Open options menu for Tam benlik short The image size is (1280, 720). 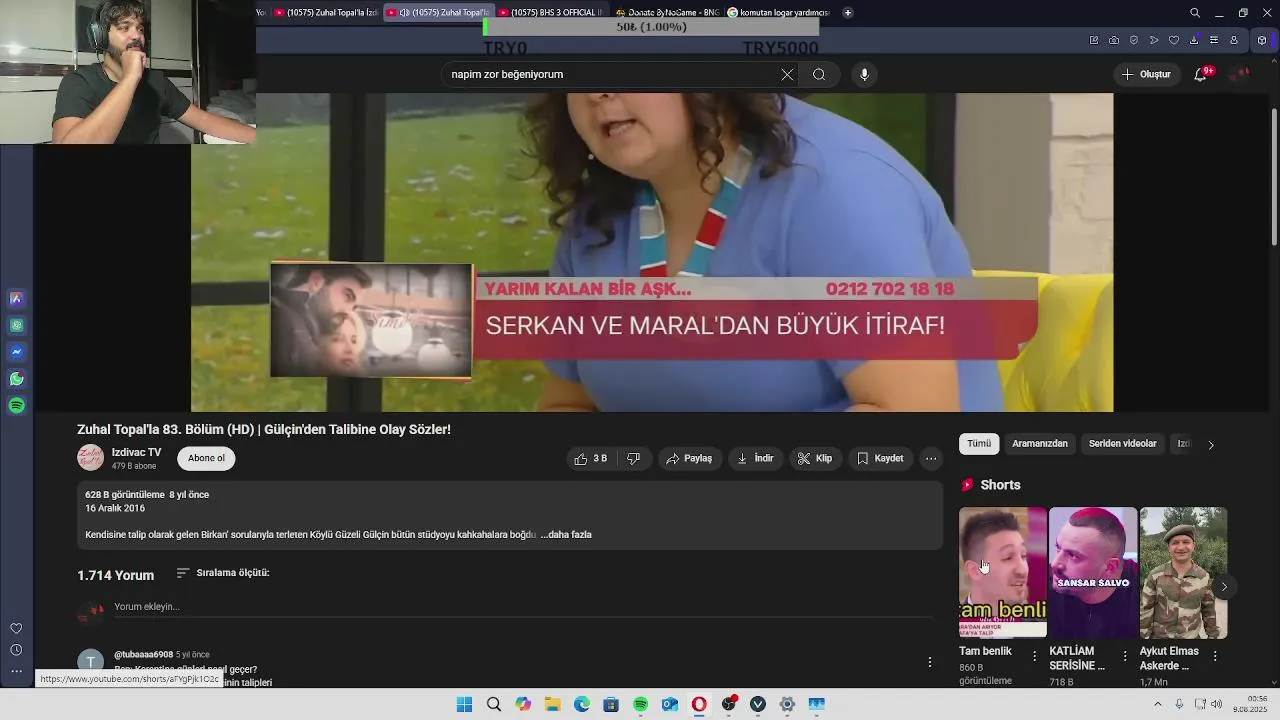[1035, 656]
